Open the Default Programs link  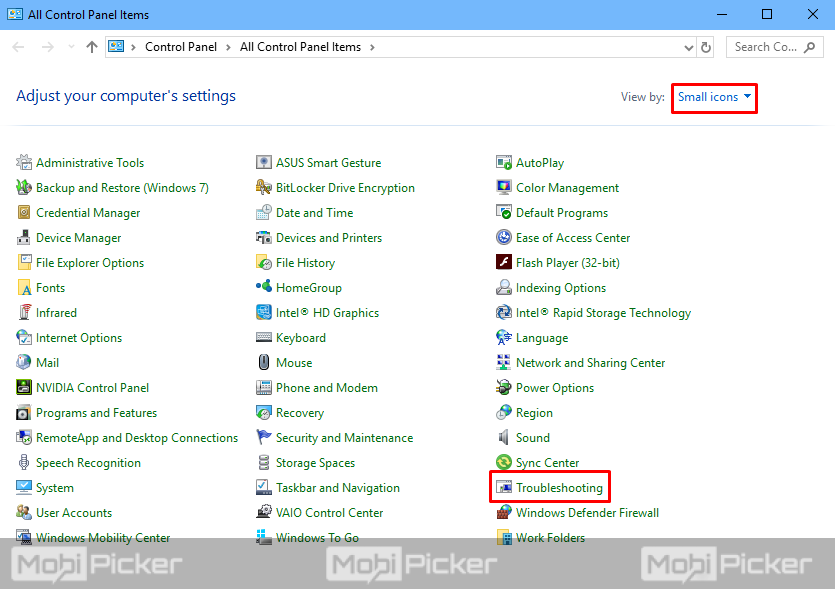pyautogui.click(x=562, y=212)
